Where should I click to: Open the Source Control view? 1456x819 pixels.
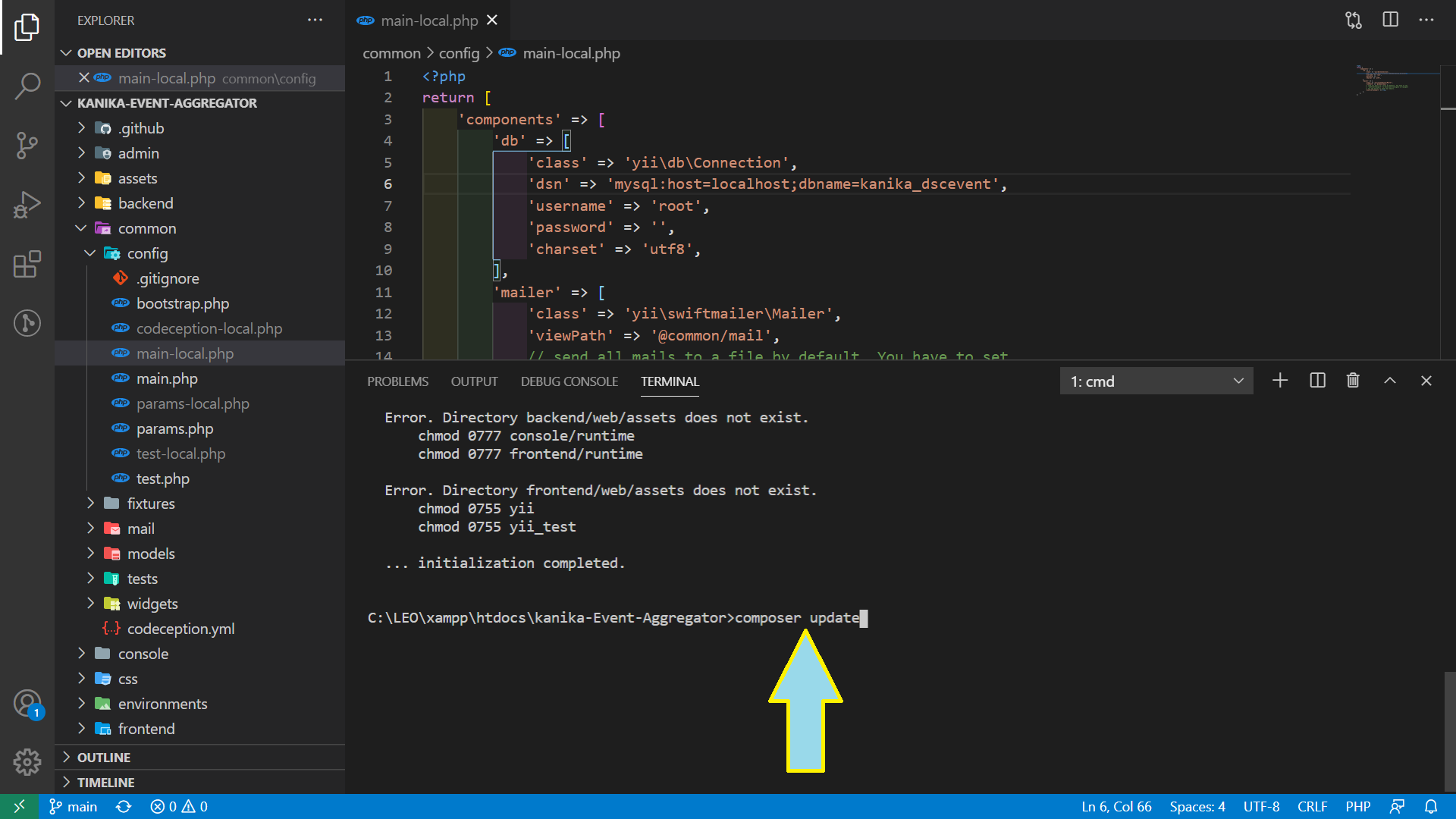click(27, 145)
